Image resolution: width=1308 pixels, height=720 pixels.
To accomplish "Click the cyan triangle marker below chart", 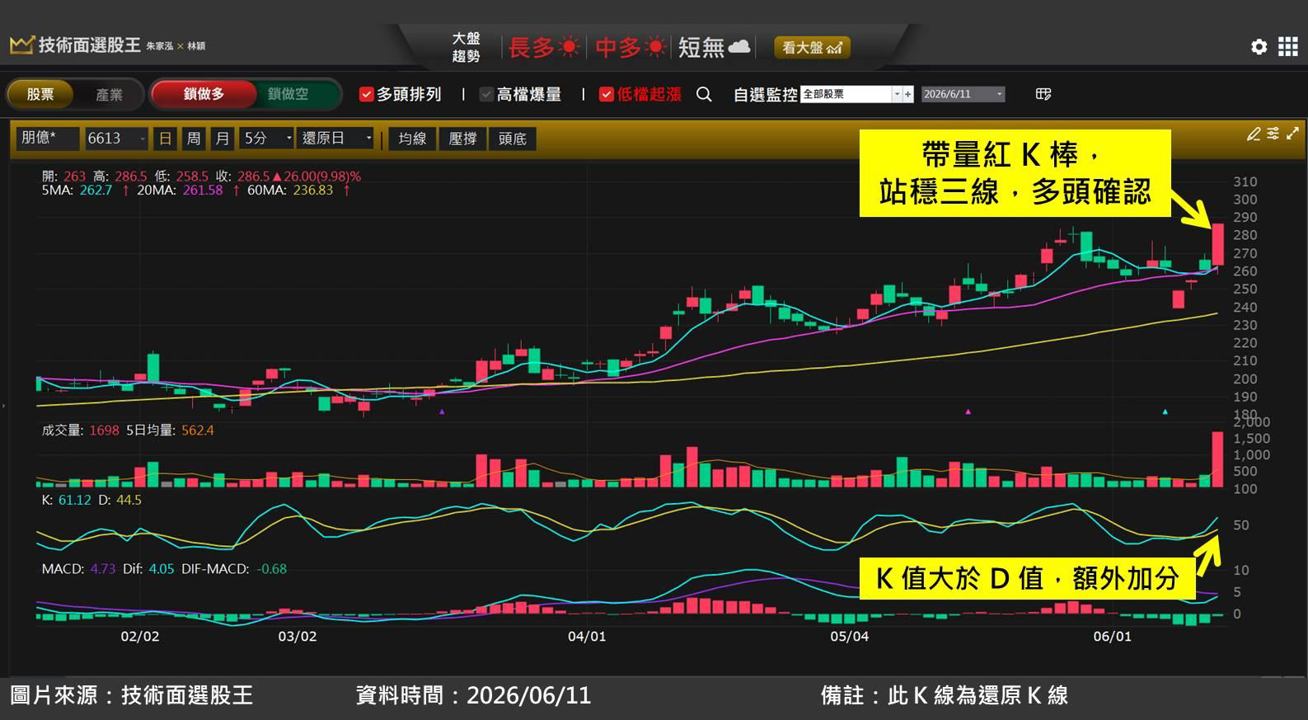I will (x=1166, y=411).
